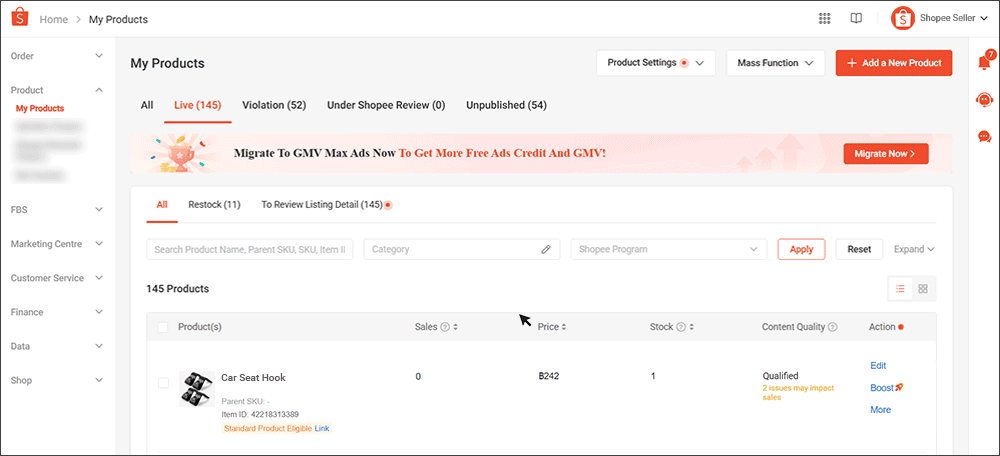Viewport: 1000px width, 456px height.
Task: Click Add a New Product button
Action: (894, 63)
